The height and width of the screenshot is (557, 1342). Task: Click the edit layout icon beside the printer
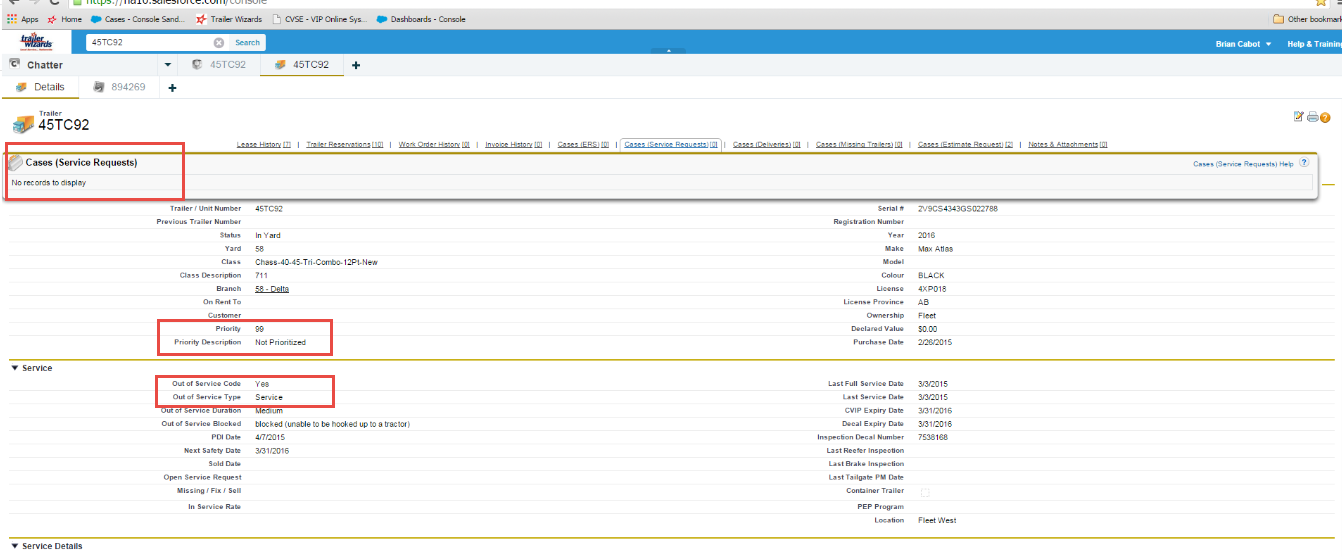pos(1299,117)
